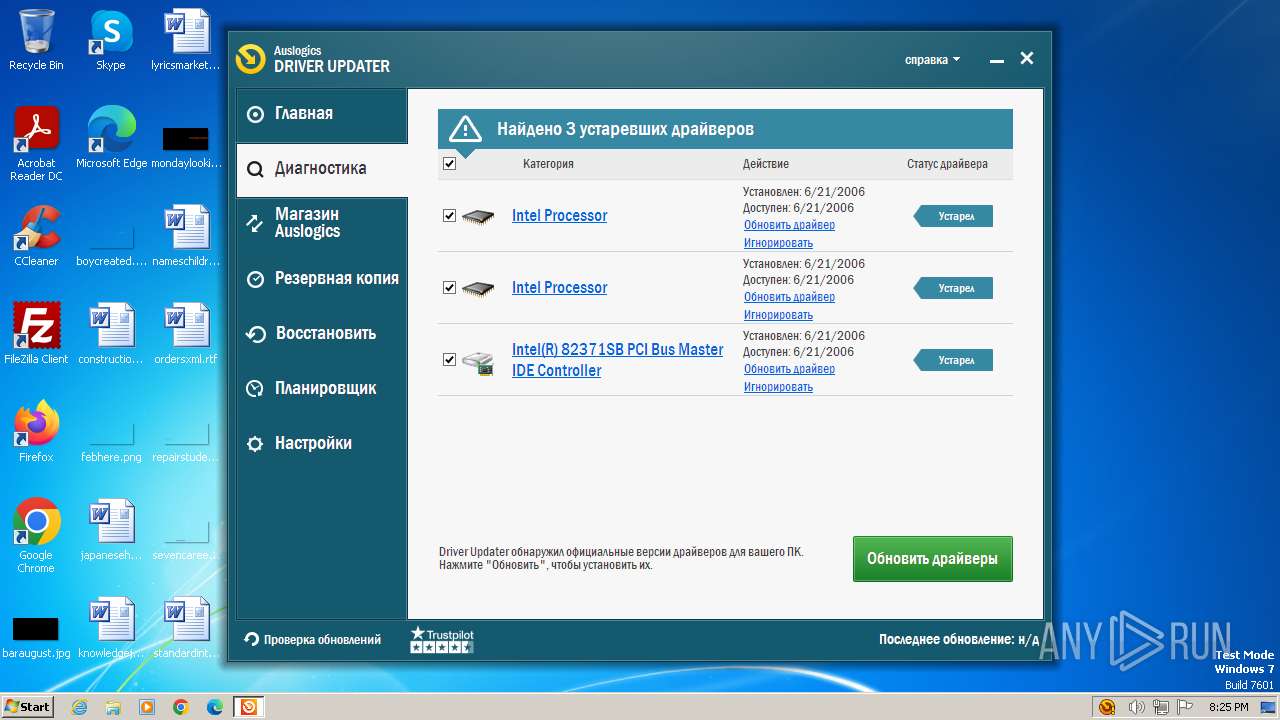Screen dimensions: 1280x720
Task: Select the standardint document on desktop
Action: 185,628
